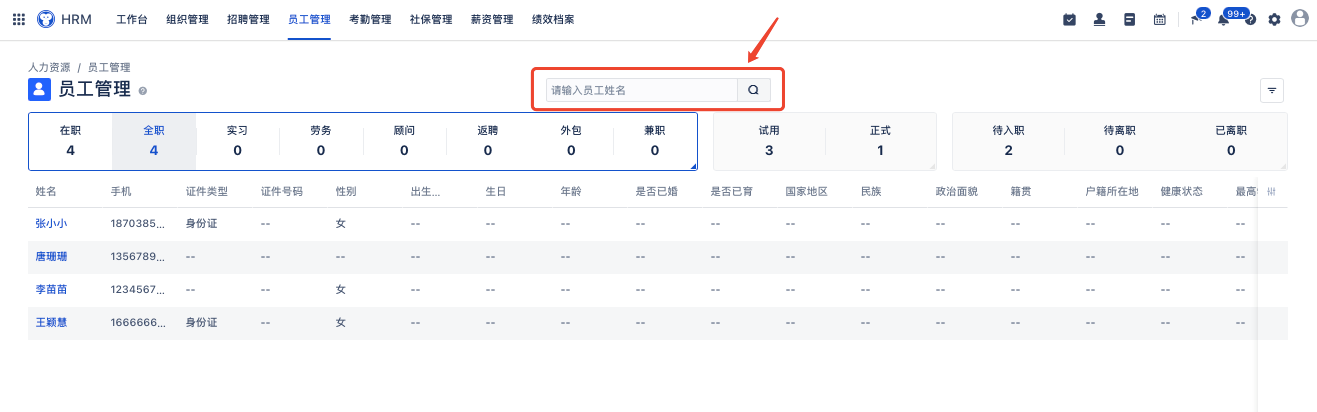Open employee 张小小 record
Image resolution: width=1317 pixels, height=412 pixels.
pyautogui.click(x=51, y=224)
